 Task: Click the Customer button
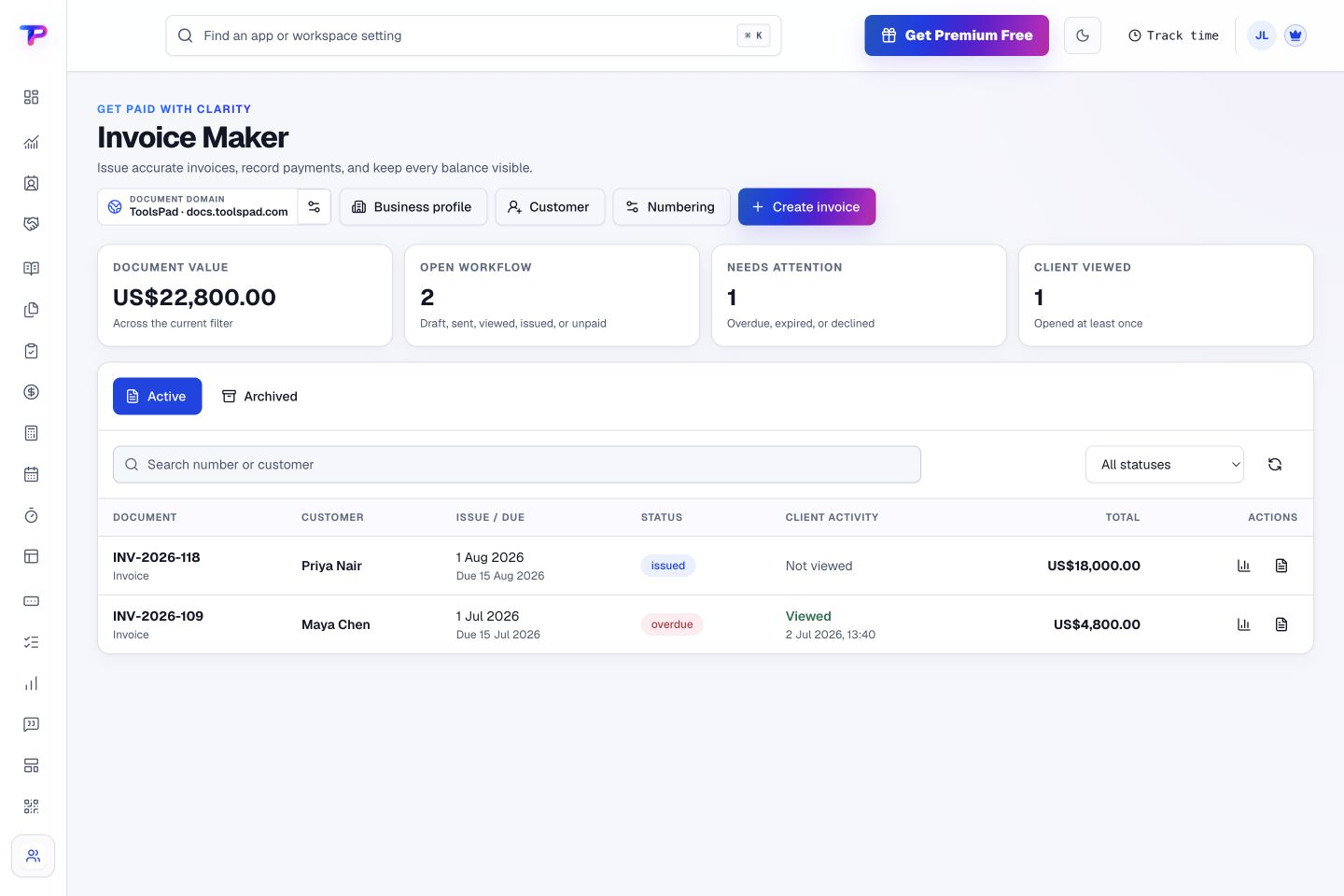point(550,207)
